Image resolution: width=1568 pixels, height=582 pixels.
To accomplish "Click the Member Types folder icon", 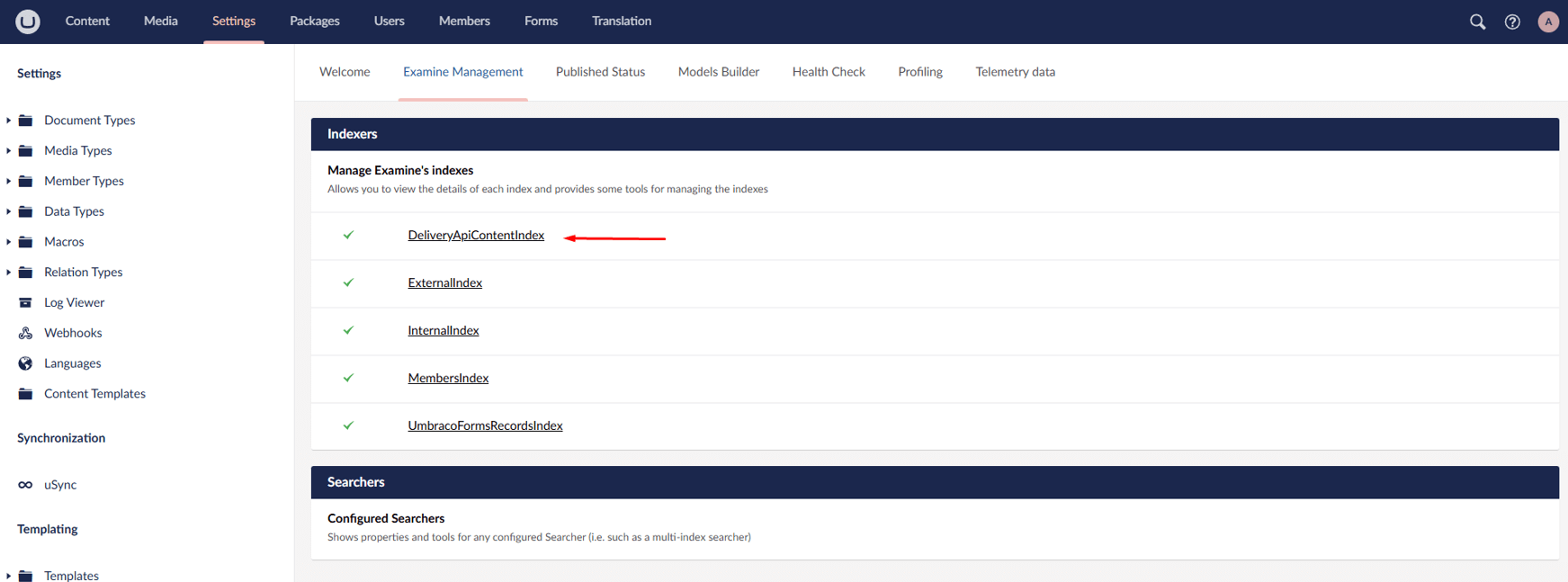I will tap(25, 182).
